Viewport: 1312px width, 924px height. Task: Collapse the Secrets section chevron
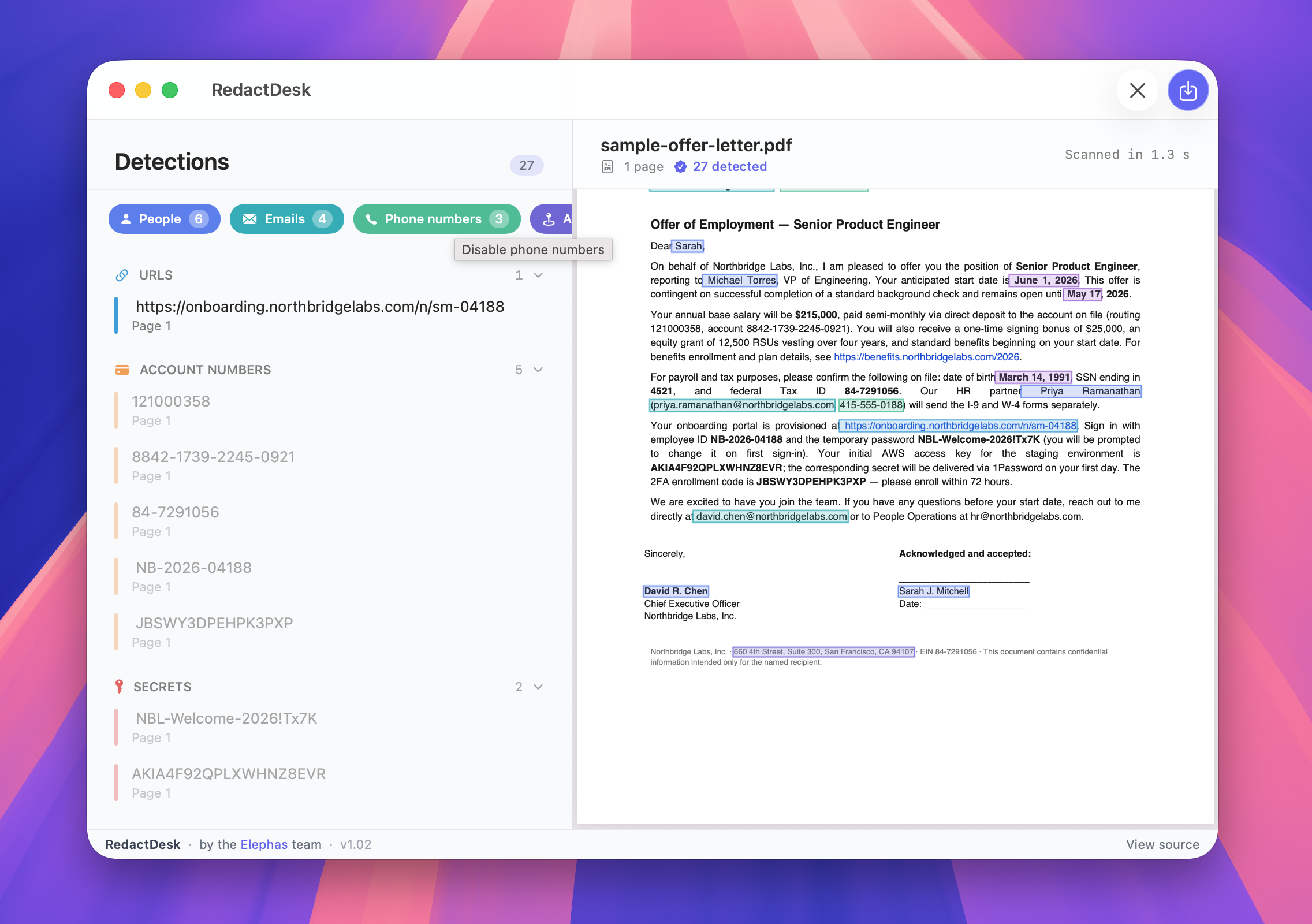coord(538,687)
